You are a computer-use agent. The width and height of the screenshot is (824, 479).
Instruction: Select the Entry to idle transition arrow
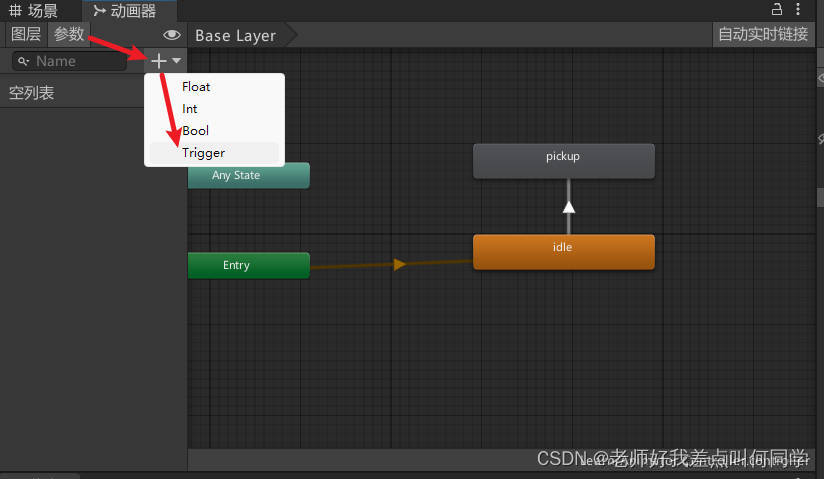(x=400, y=264)
